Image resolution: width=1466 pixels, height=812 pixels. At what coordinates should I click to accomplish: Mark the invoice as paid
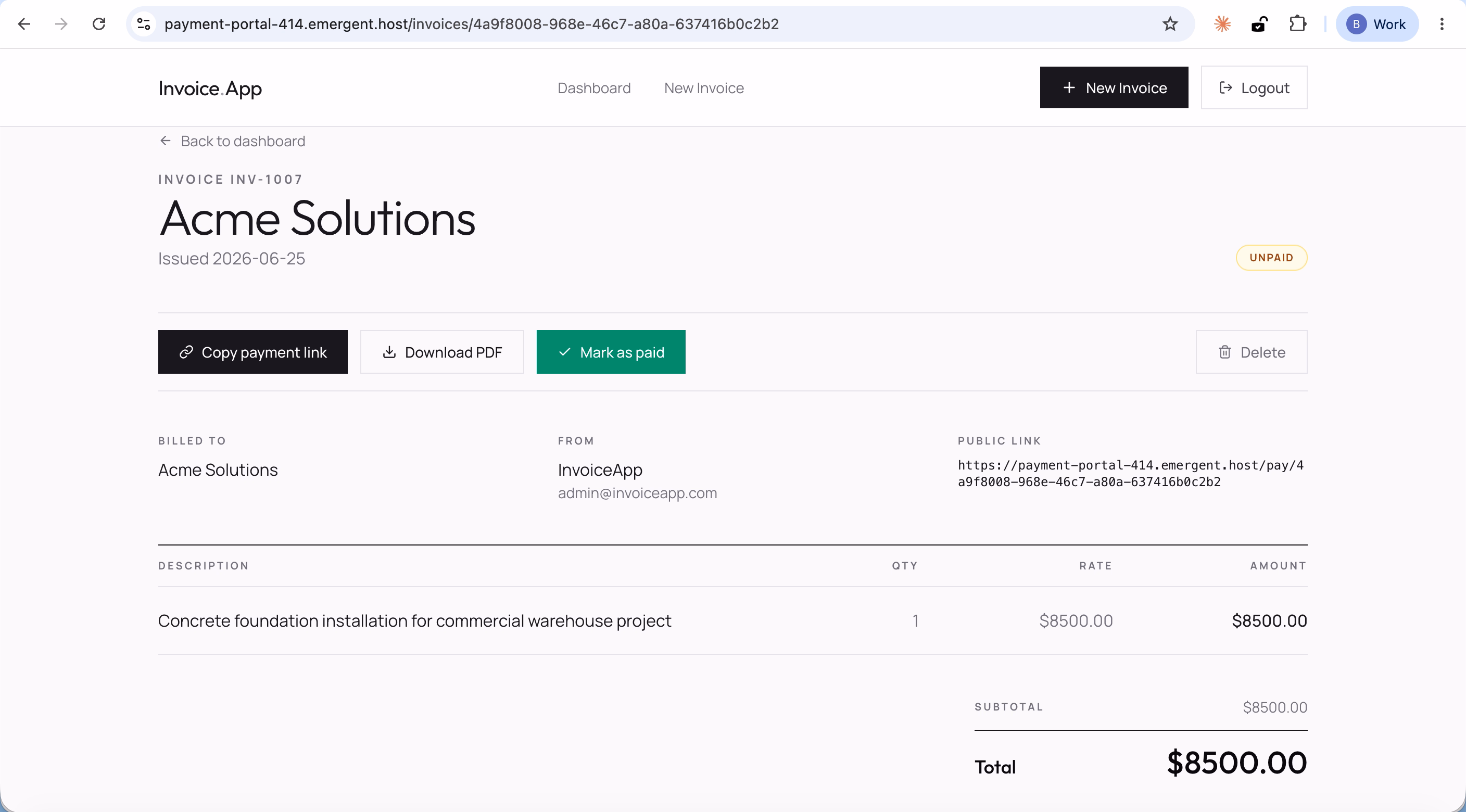click(611, 352)
